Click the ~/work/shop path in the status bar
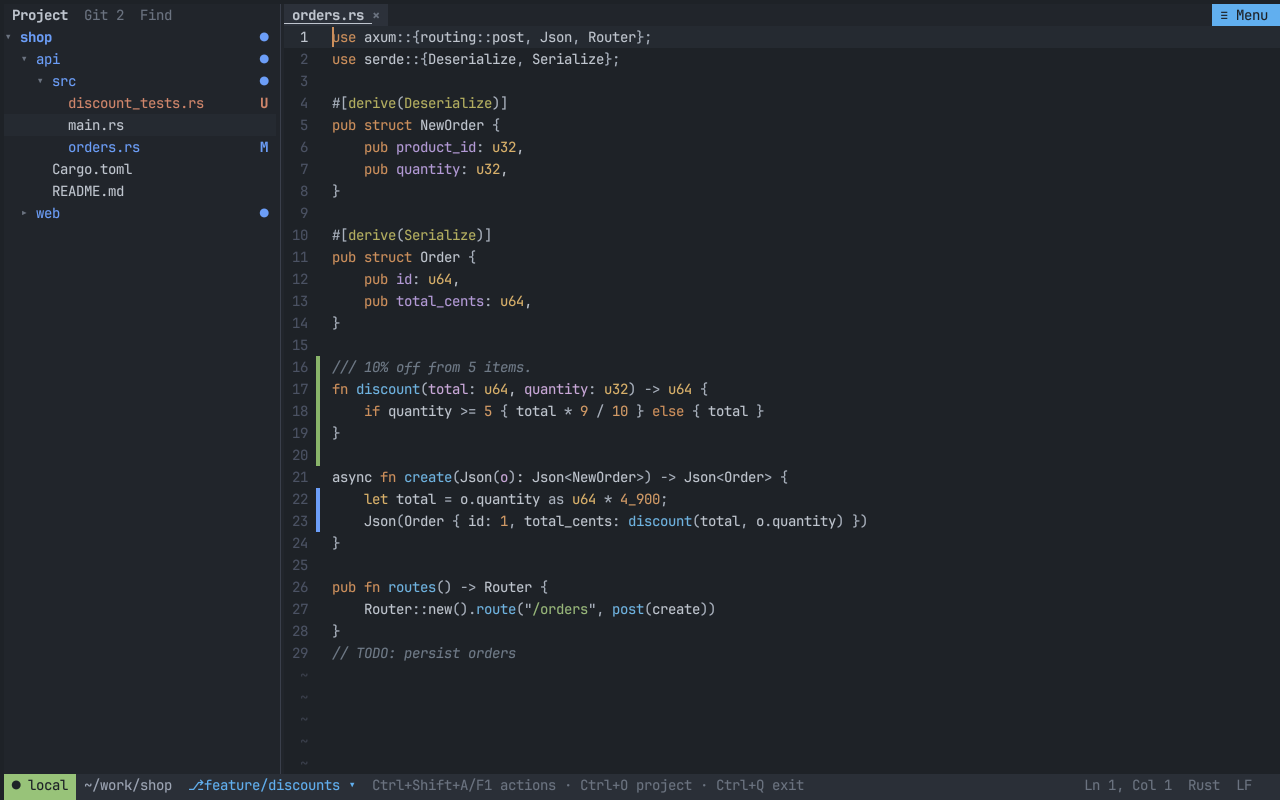 tap(128, 785)
